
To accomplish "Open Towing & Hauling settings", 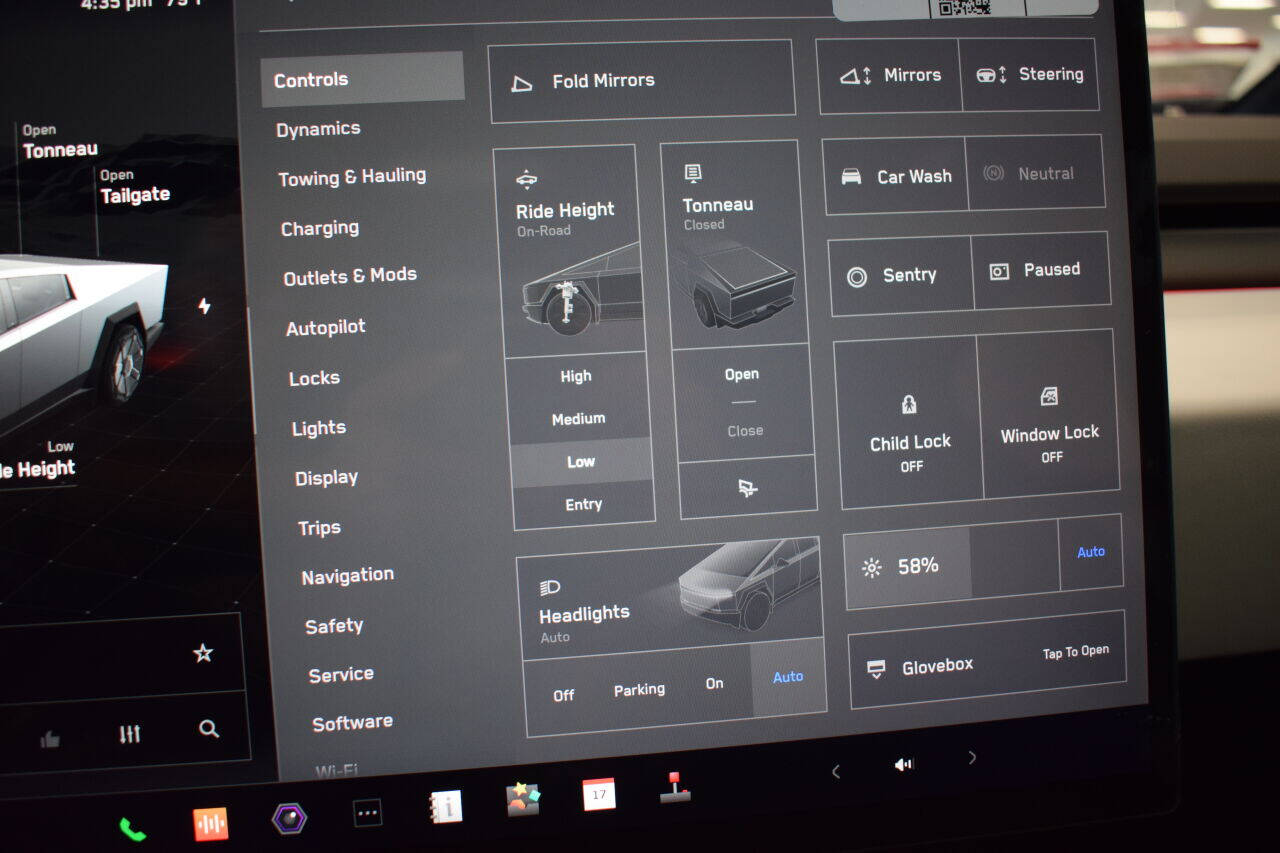I will coord(352,177).
